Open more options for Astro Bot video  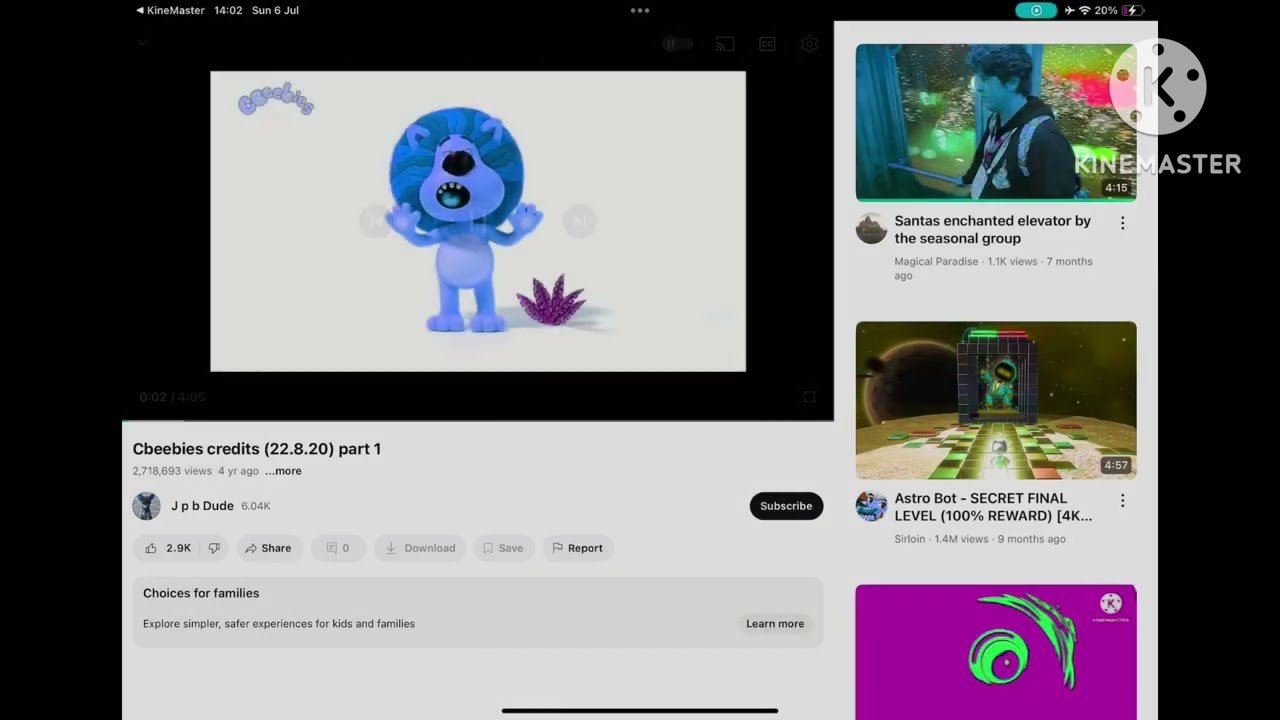tap(1122, 500)
